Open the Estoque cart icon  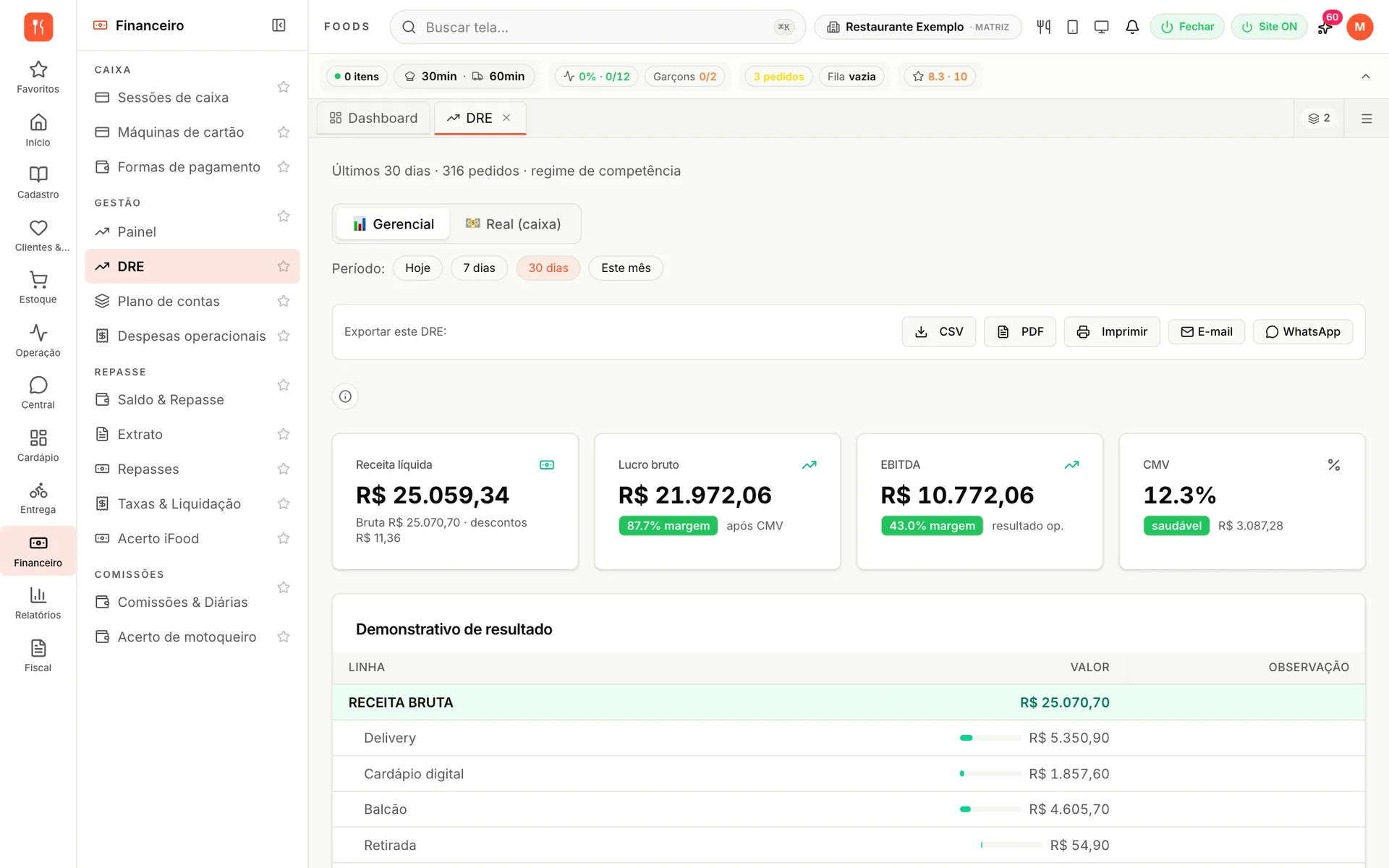point(38,287)
